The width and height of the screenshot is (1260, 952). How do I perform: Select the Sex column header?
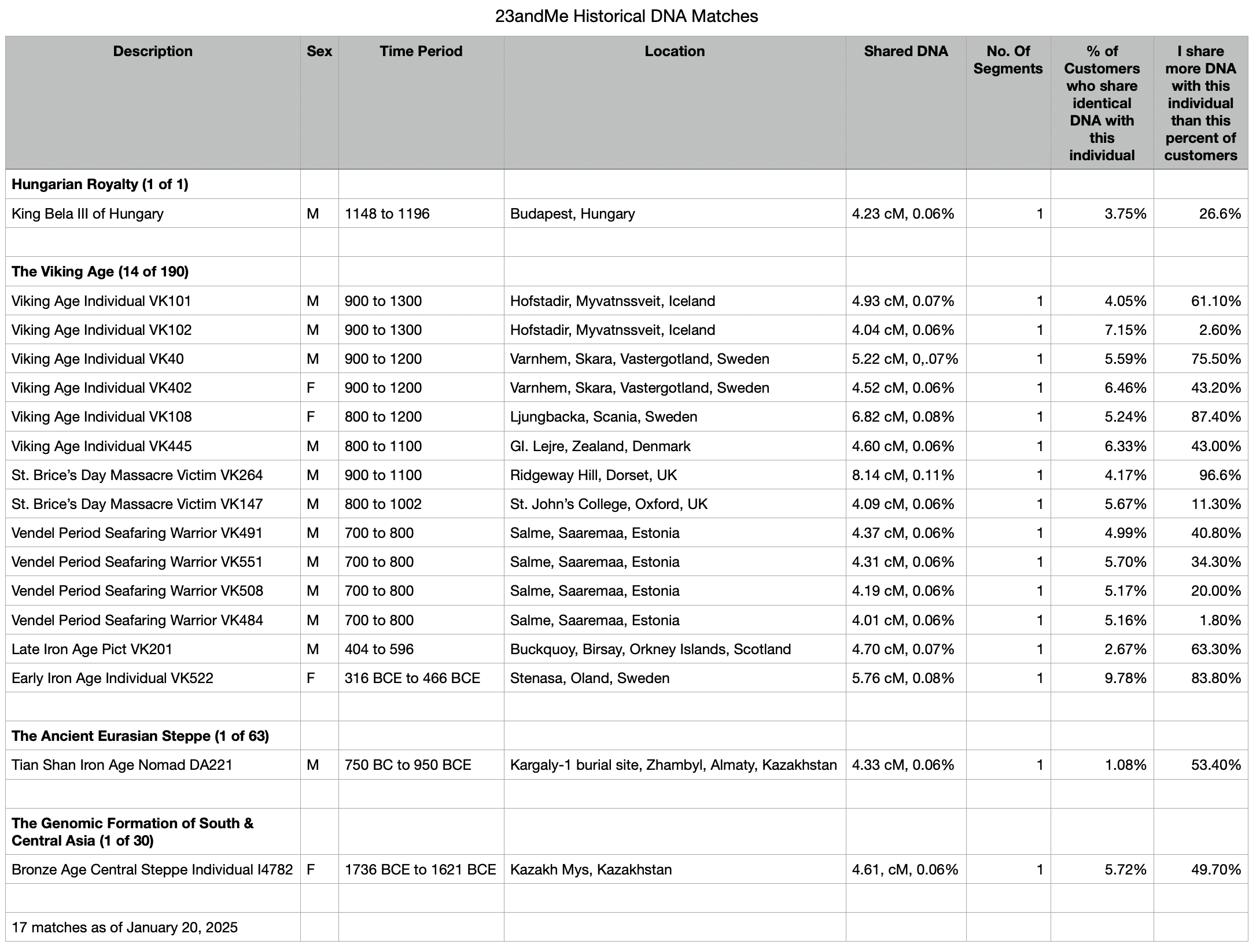coord(319,51)
